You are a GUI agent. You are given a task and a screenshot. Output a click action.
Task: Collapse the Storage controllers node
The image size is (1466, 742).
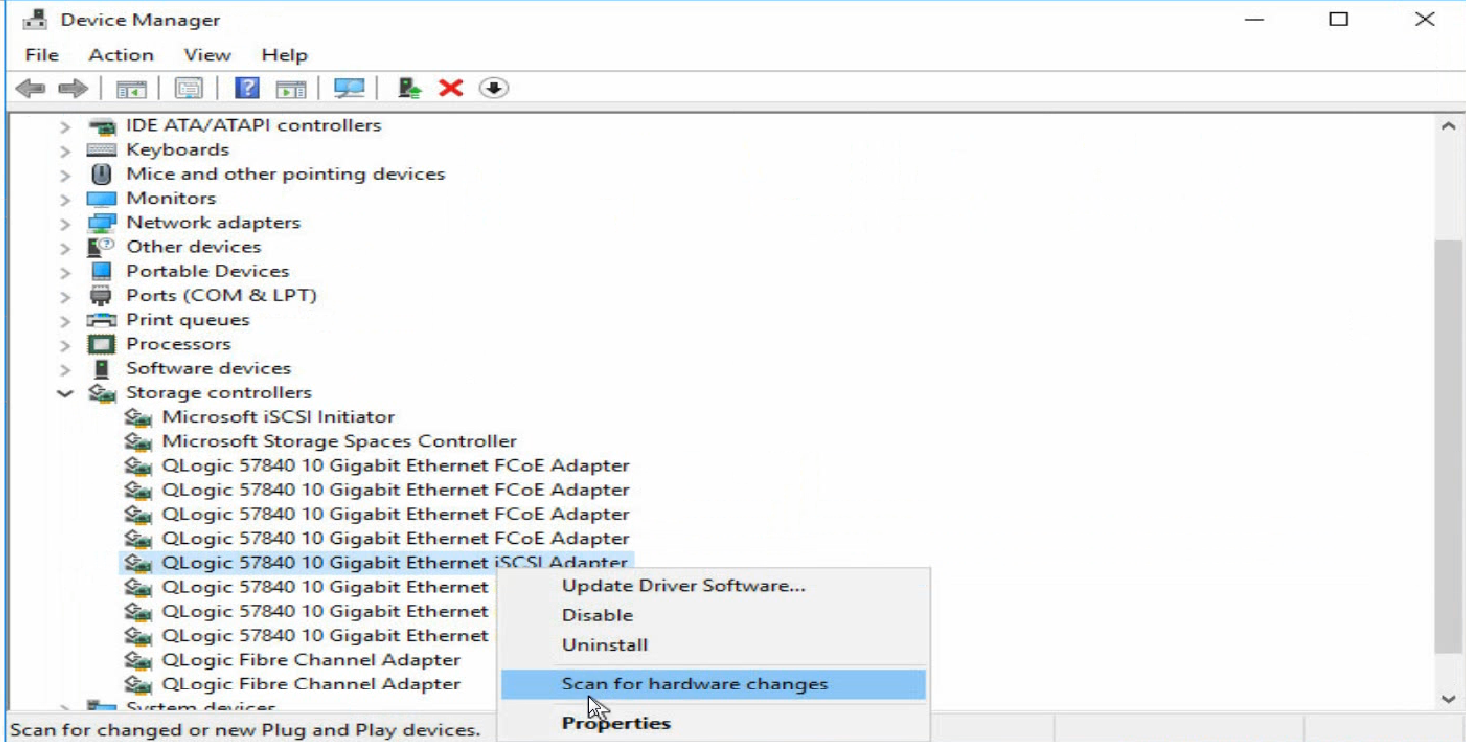(x=65, y=394)
